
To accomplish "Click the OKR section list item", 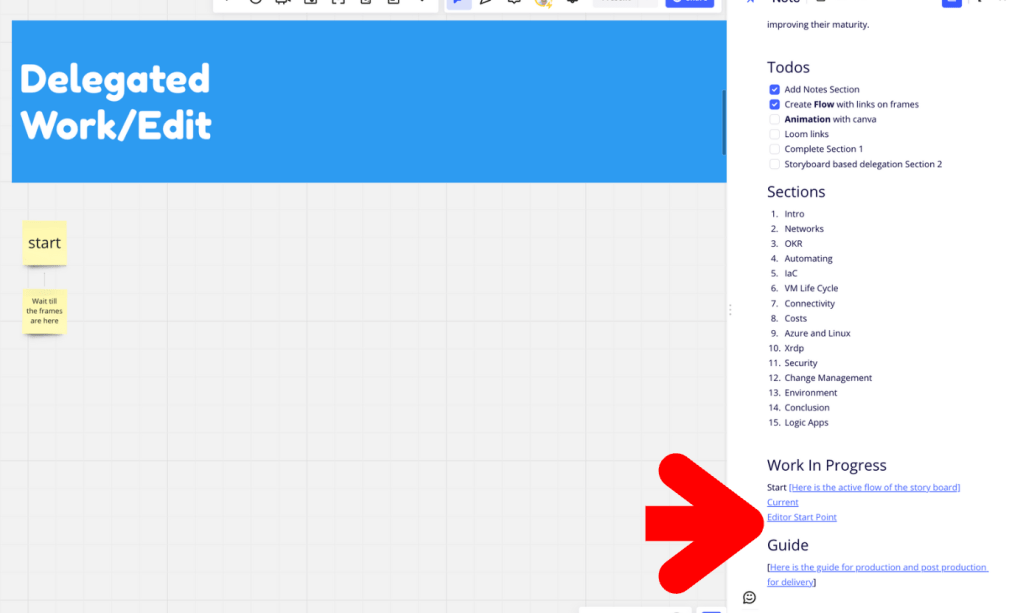I will (793, 244).
